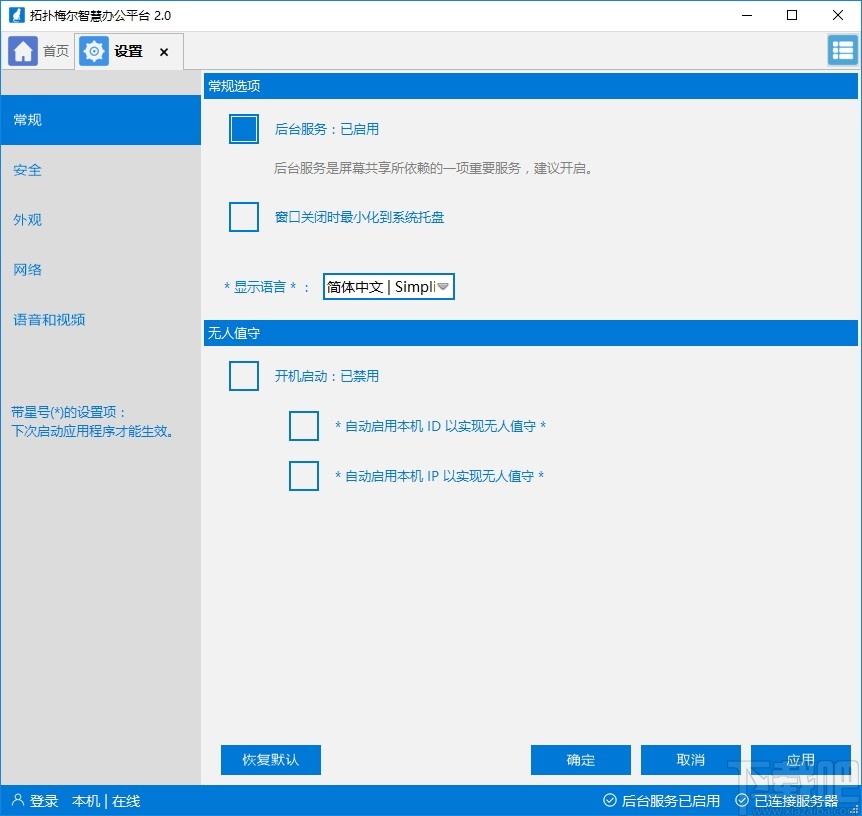The height and width of the screenshot is (816, 862).
Task: Check 自动启用本机 ID 以实现无人值守
Action: [303, 426]
